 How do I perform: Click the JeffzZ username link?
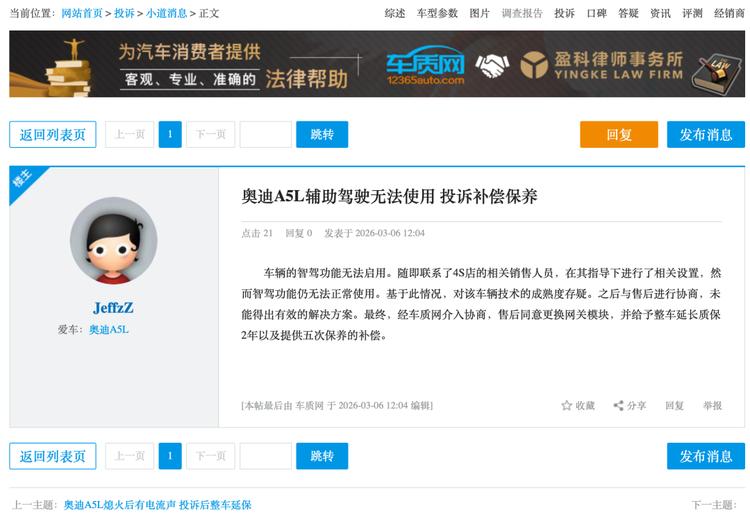113,307
